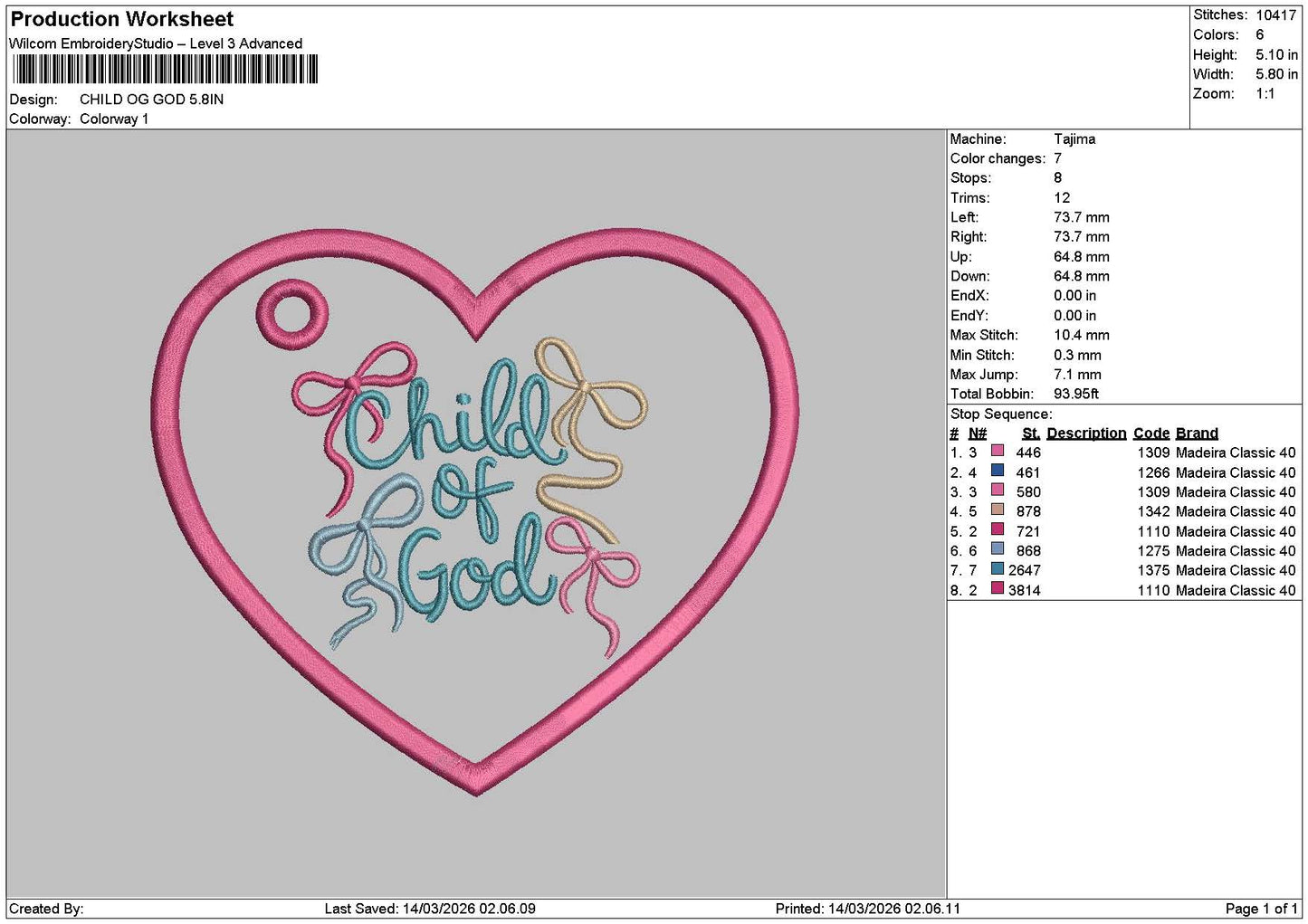
Task: Click the teal swatch beside stitch count 2647
Action: pos(998,568)
